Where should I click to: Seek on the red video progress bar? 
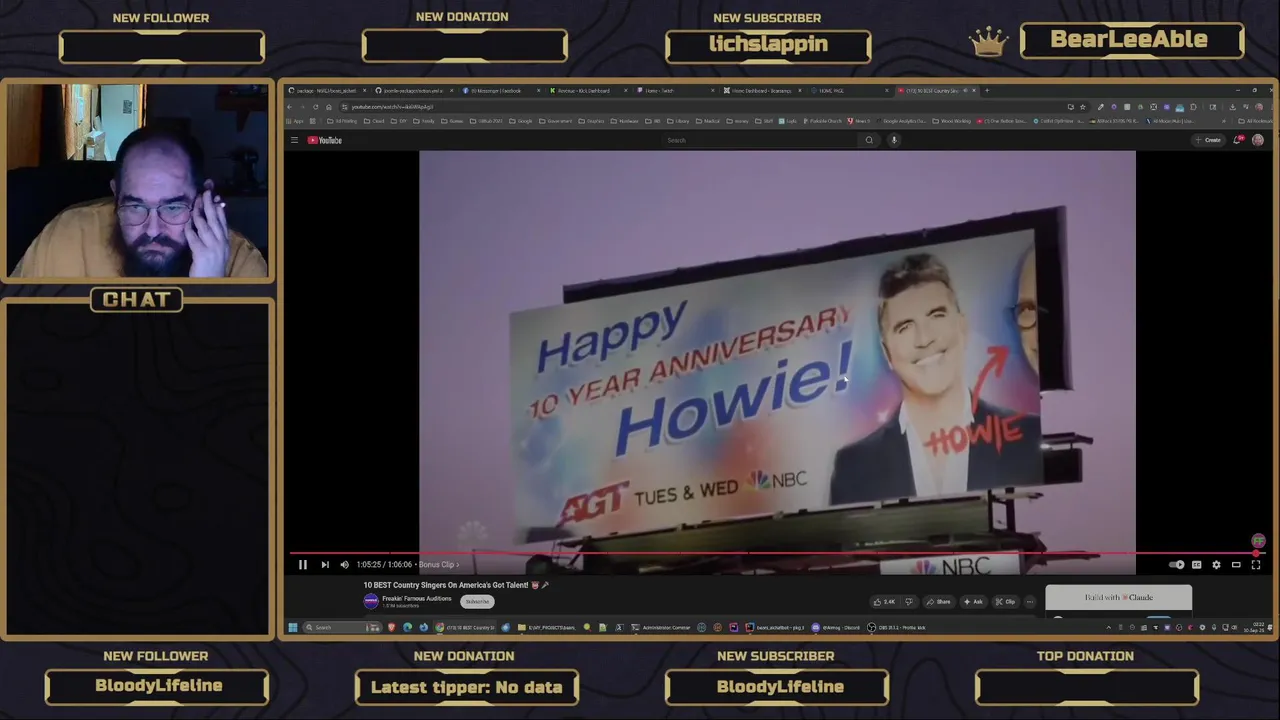coord(776,553)
